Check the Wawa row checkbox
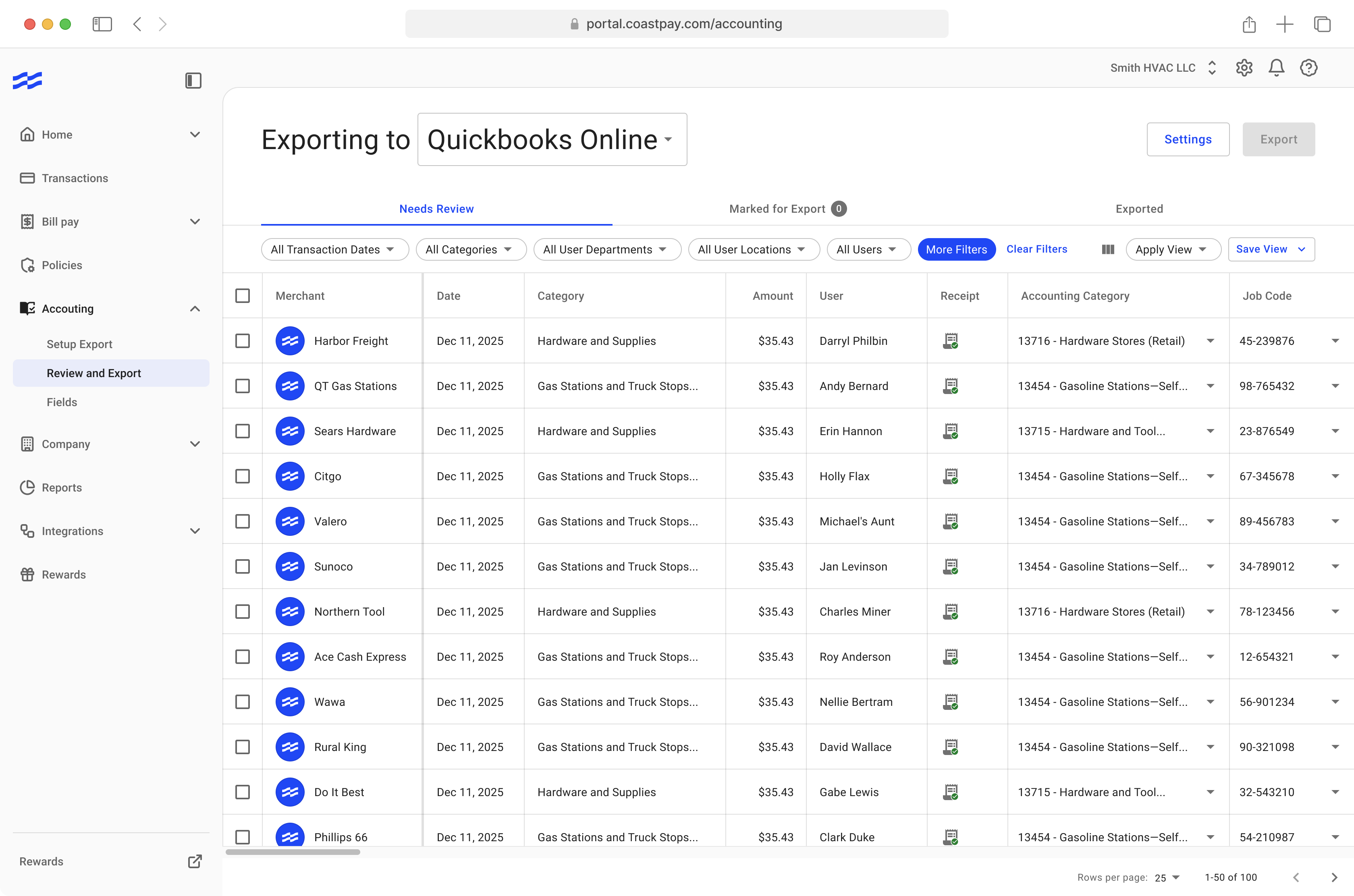1354x896 pixels. click(242, 702)
